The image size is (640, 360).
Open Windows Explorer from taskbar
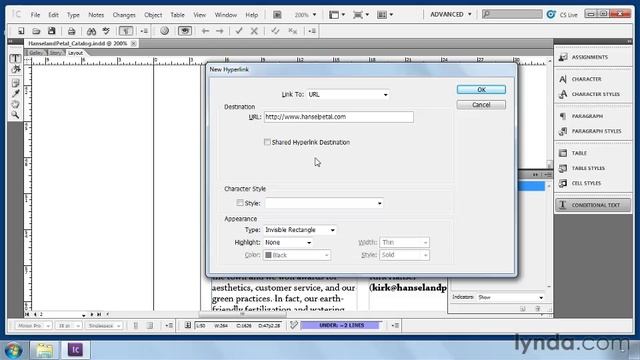coord(44,350)
